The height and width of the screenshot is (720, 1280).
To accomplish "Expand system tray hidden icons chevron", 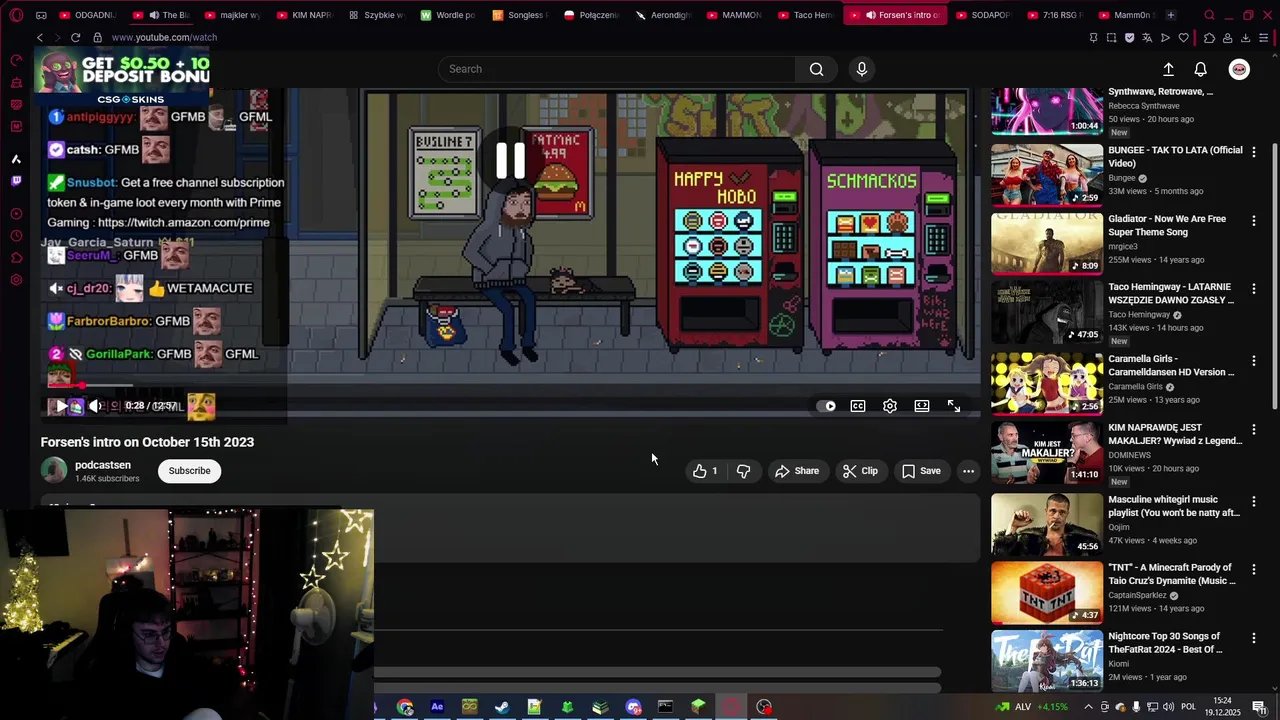I will (x=1088, y=707).
